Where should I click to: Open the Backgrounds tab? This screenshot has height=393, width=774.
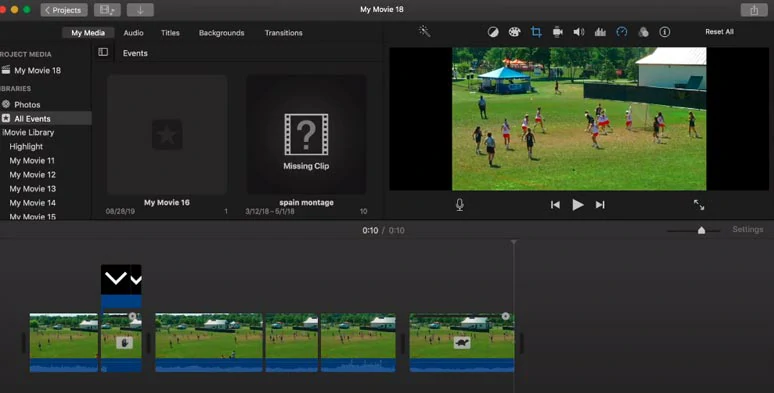pyautogui.click(x=222, y=33)
